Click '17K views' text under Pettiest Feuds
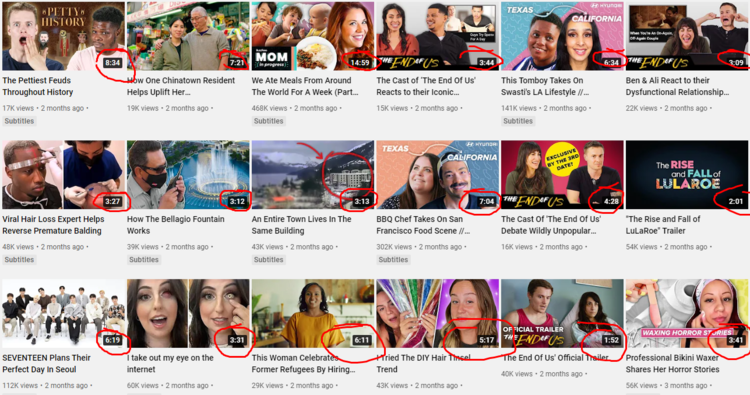This screenshot has width=750, height=395. pos(18,108)
